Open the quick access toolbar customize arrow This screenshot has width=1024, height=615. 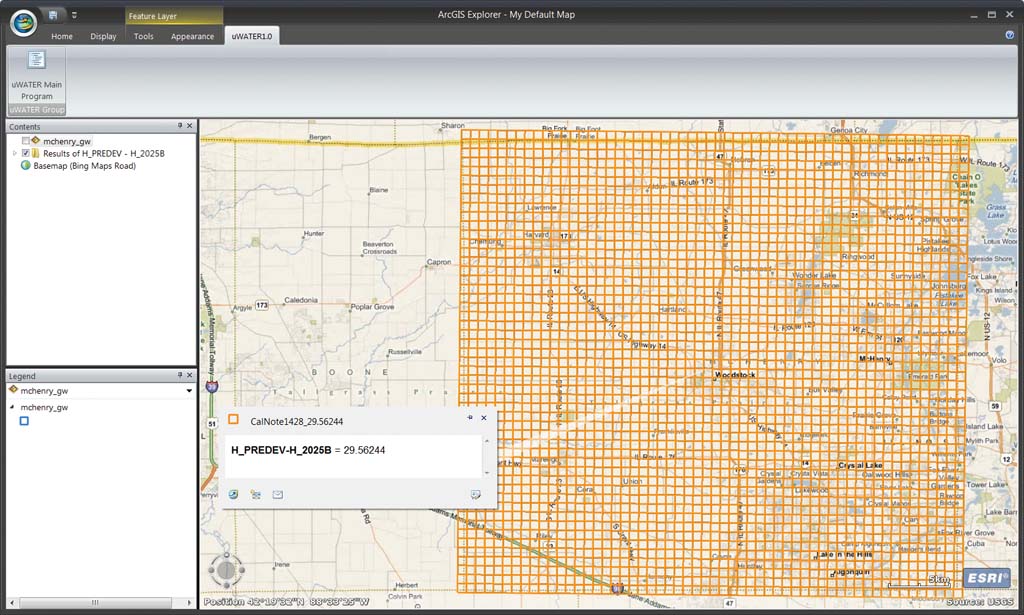74,15
